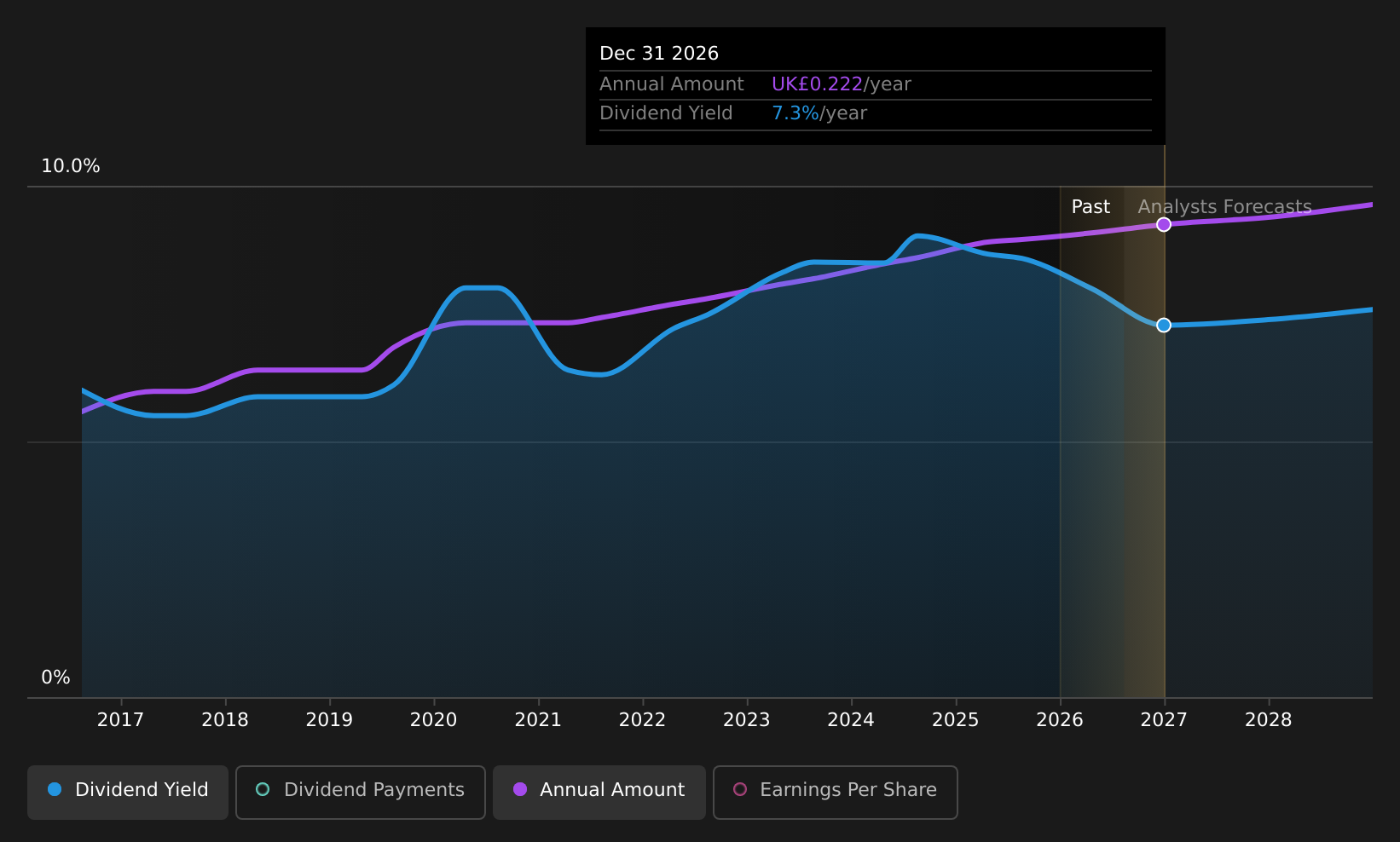This screenshot has height=842, width=1400.
Task: Click the Dec 31 2026 tooltip date
Action: click(659, 54)
